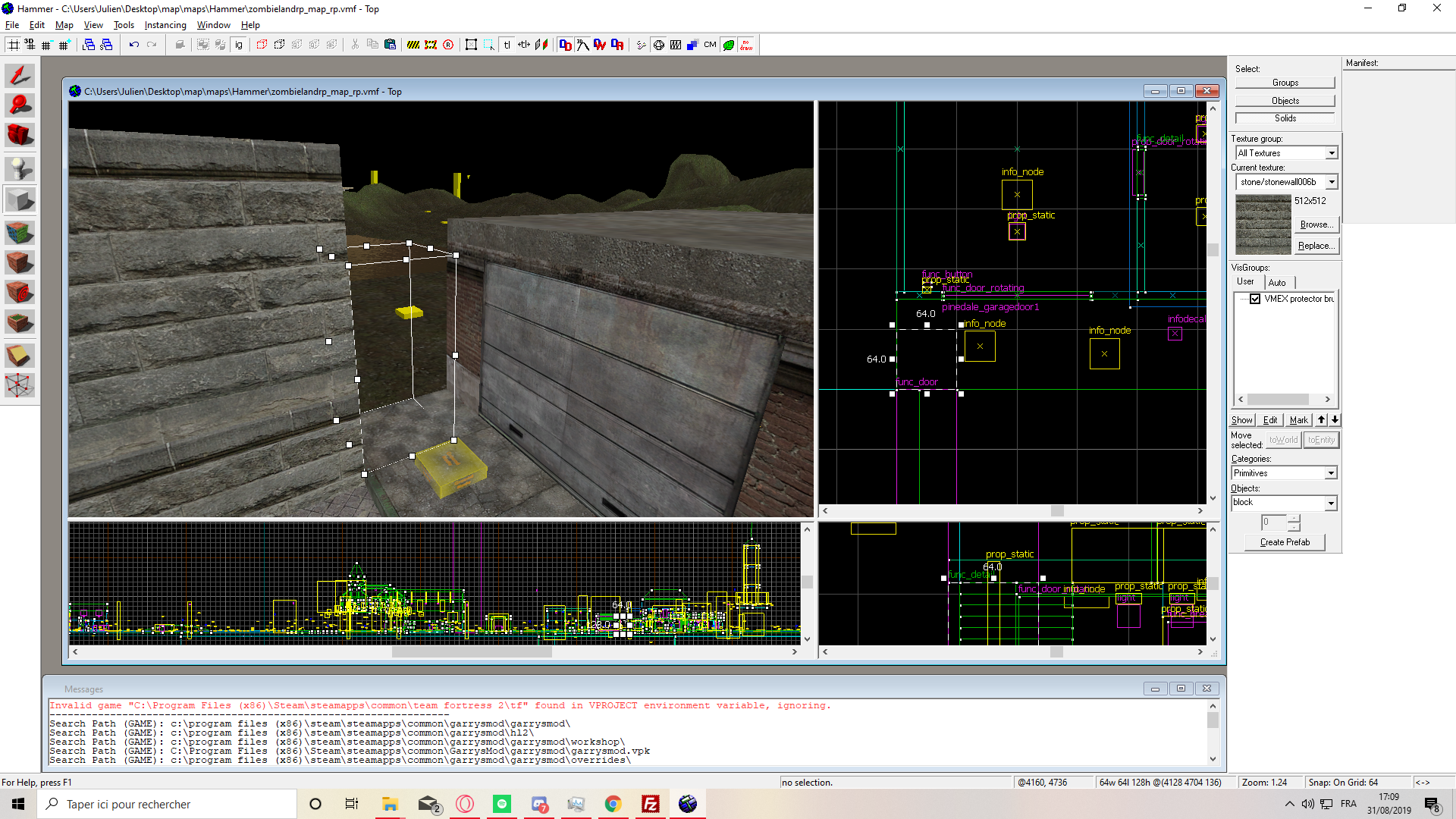Toggle the Objects selection mode

1285,101
